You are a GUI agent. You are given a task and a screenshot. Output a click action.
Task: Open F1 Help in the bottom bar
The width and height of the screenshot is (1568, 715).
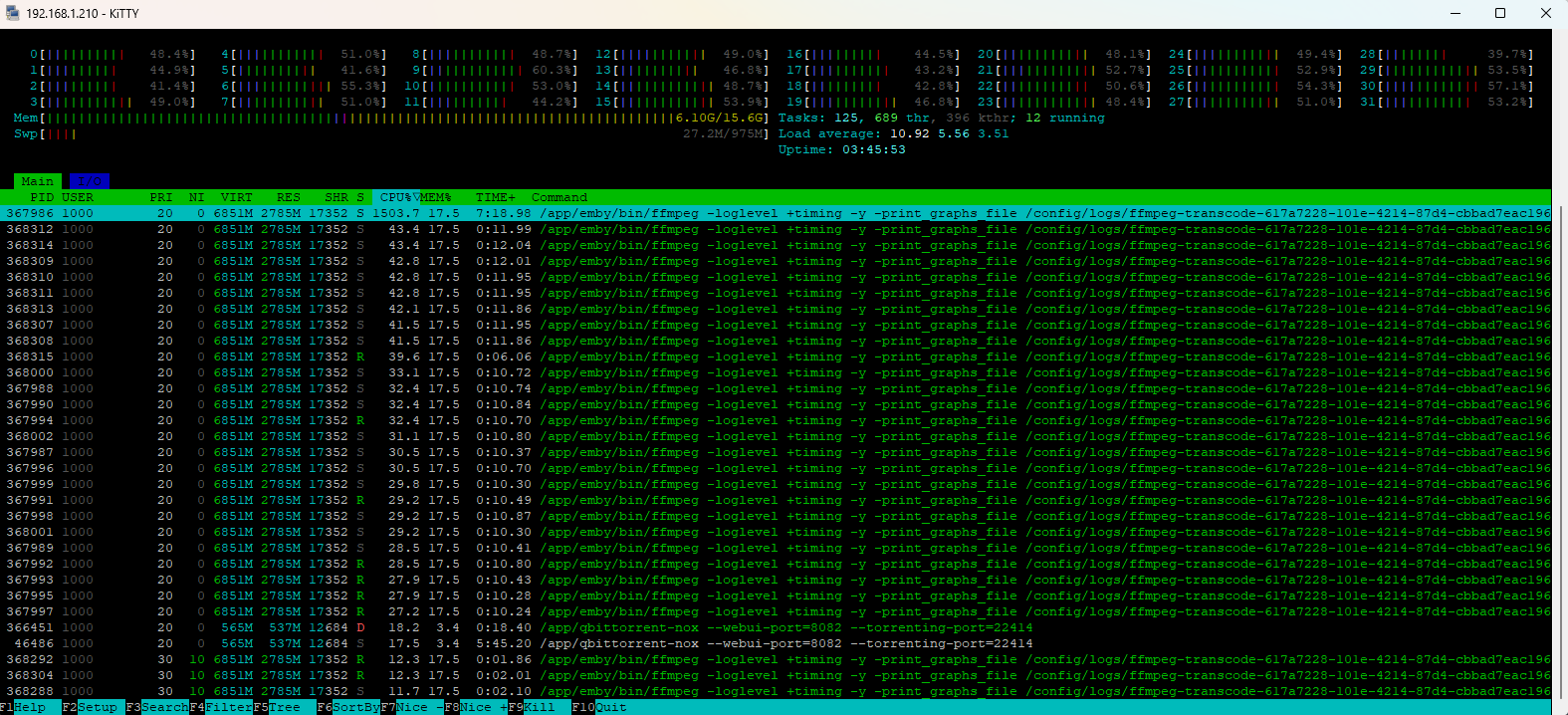(24, 707)
